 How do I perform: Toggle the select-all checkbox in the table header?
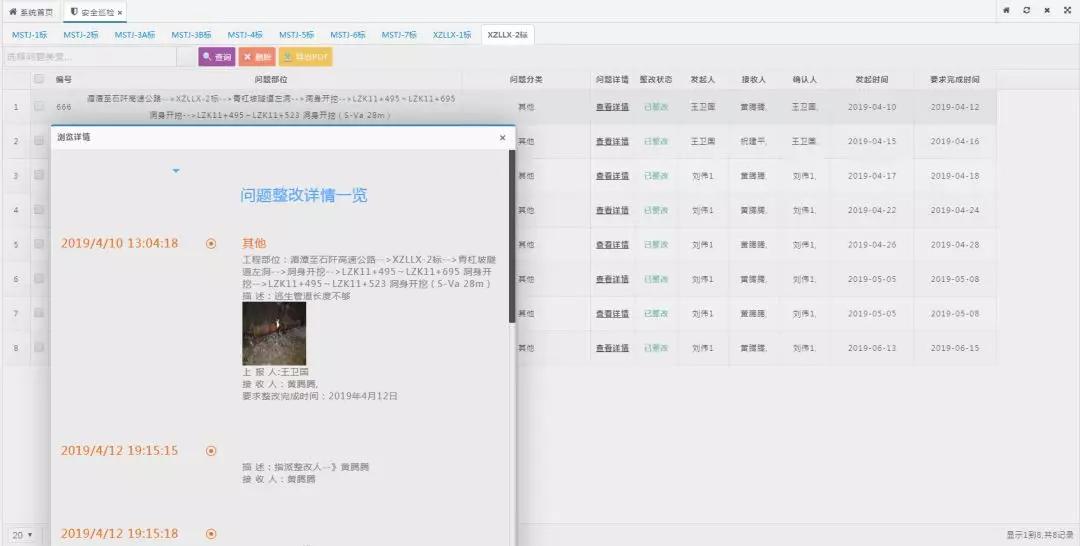pos(39,78)
